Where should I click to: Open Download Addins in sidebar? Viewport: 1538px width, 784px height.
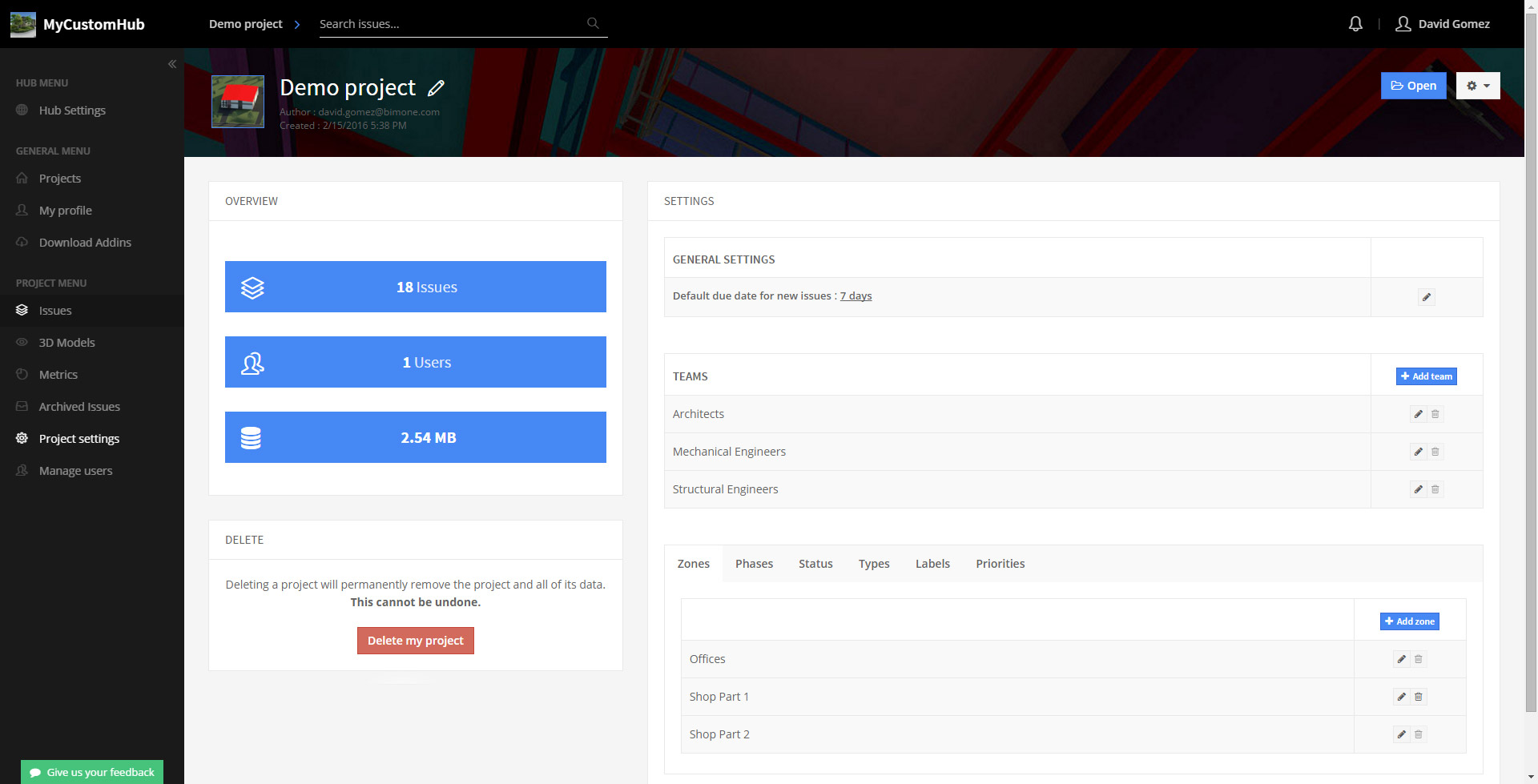click(x=92, y=243)
